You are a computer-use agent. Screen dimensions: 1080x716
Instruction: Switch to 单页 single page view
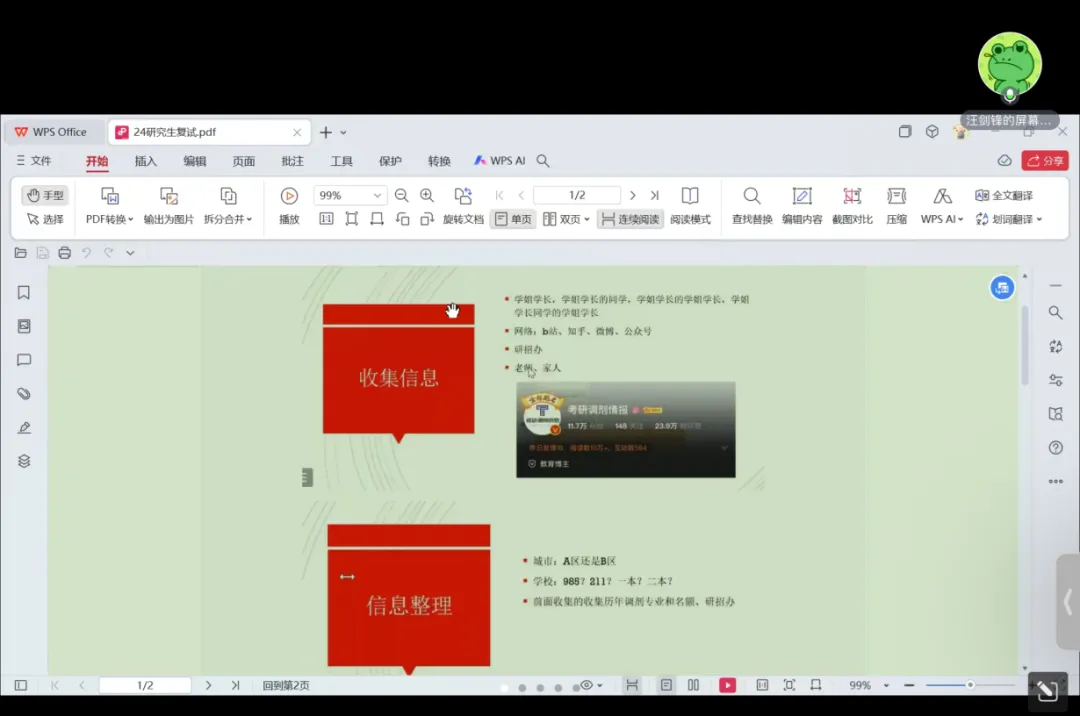[512, 219]
